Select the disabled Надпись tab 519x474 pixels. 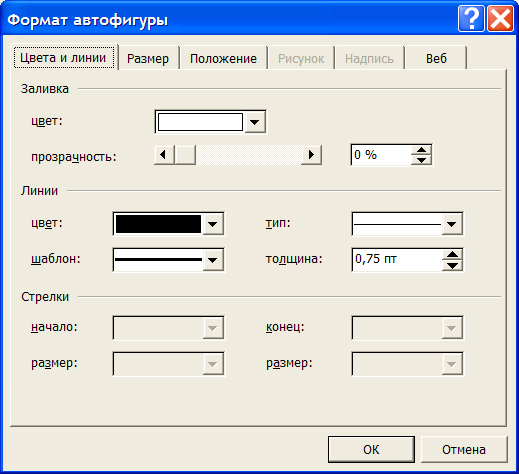click(x=369, y=59)
